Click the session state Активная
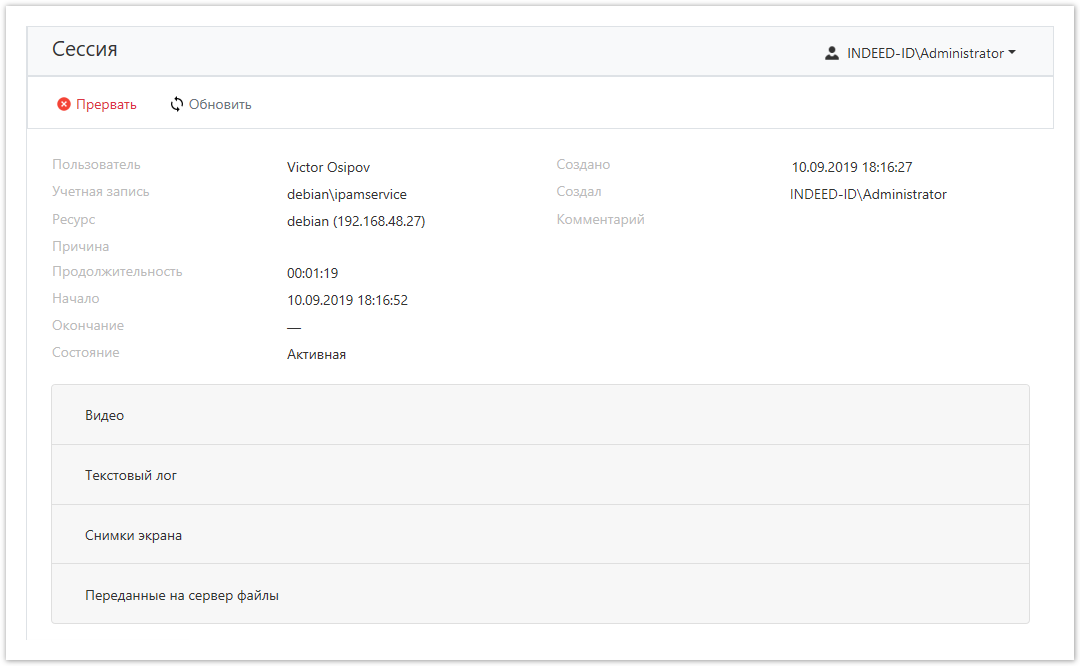The image size is (1080, 666). 316,354
